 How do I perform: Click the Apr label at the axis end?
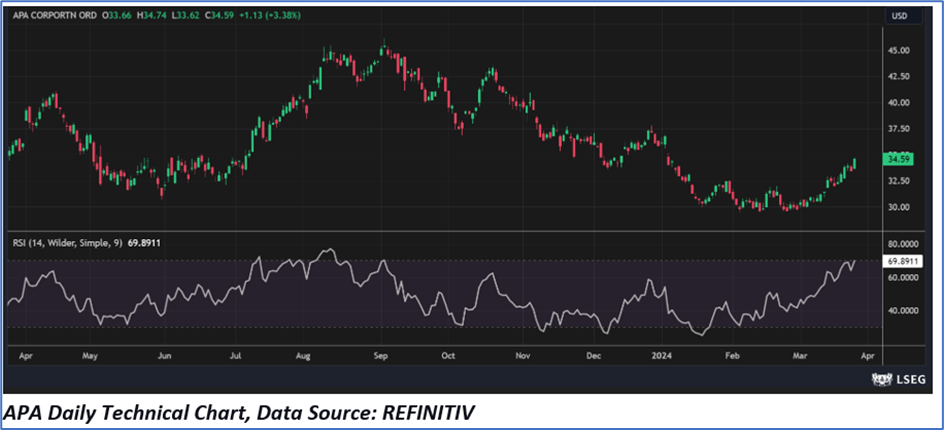(866, 356)
